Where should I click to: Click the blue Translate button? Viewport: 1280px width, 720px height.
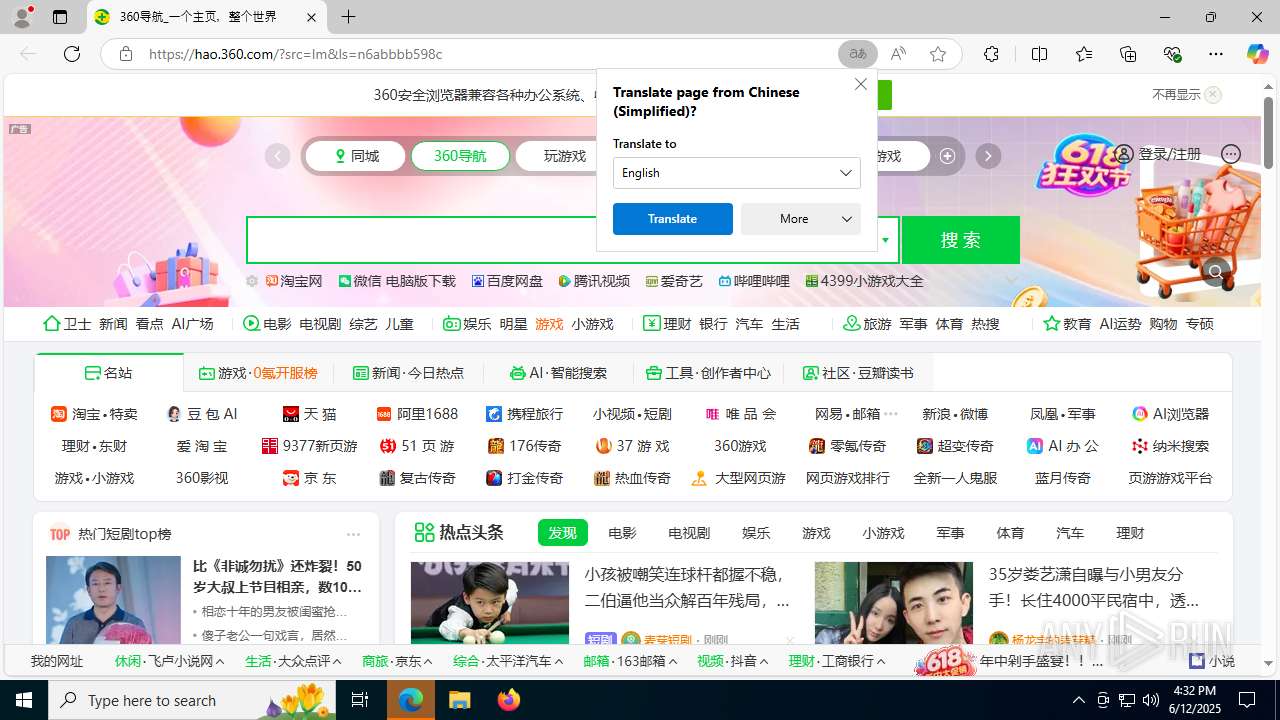click(x=672, y=219)
